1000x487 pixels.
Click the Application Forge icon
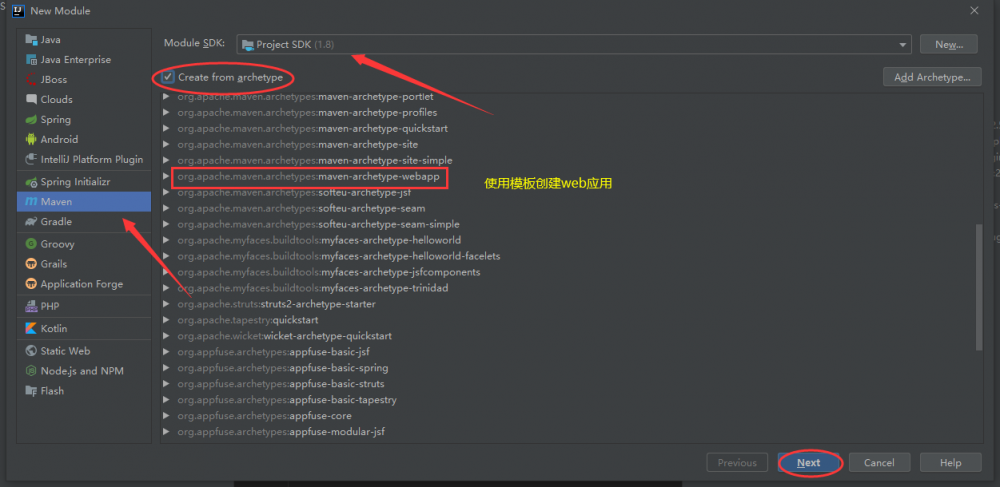point(31,284)
